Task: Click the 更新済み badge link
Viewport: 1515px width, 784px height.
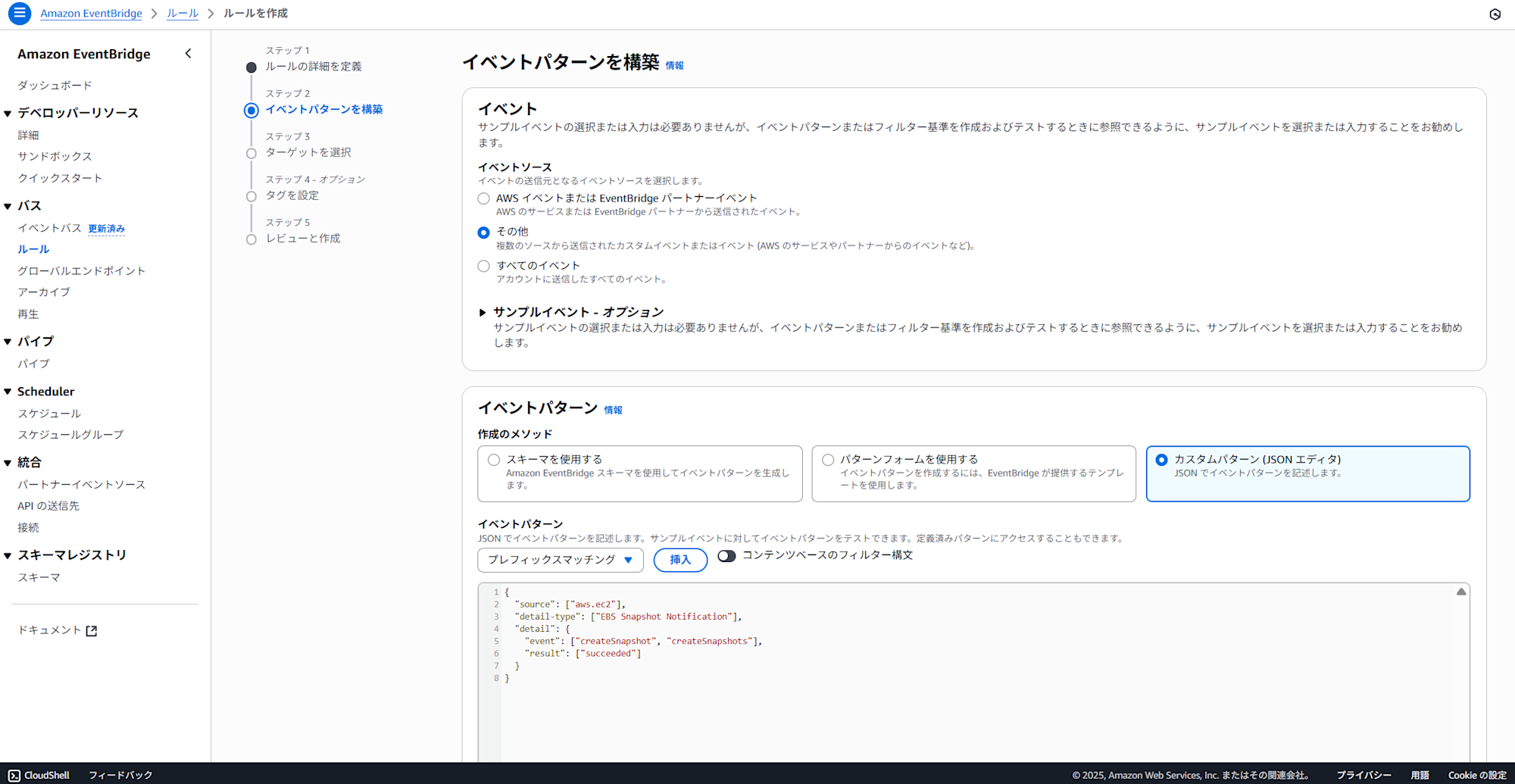Action: point(106,229)
